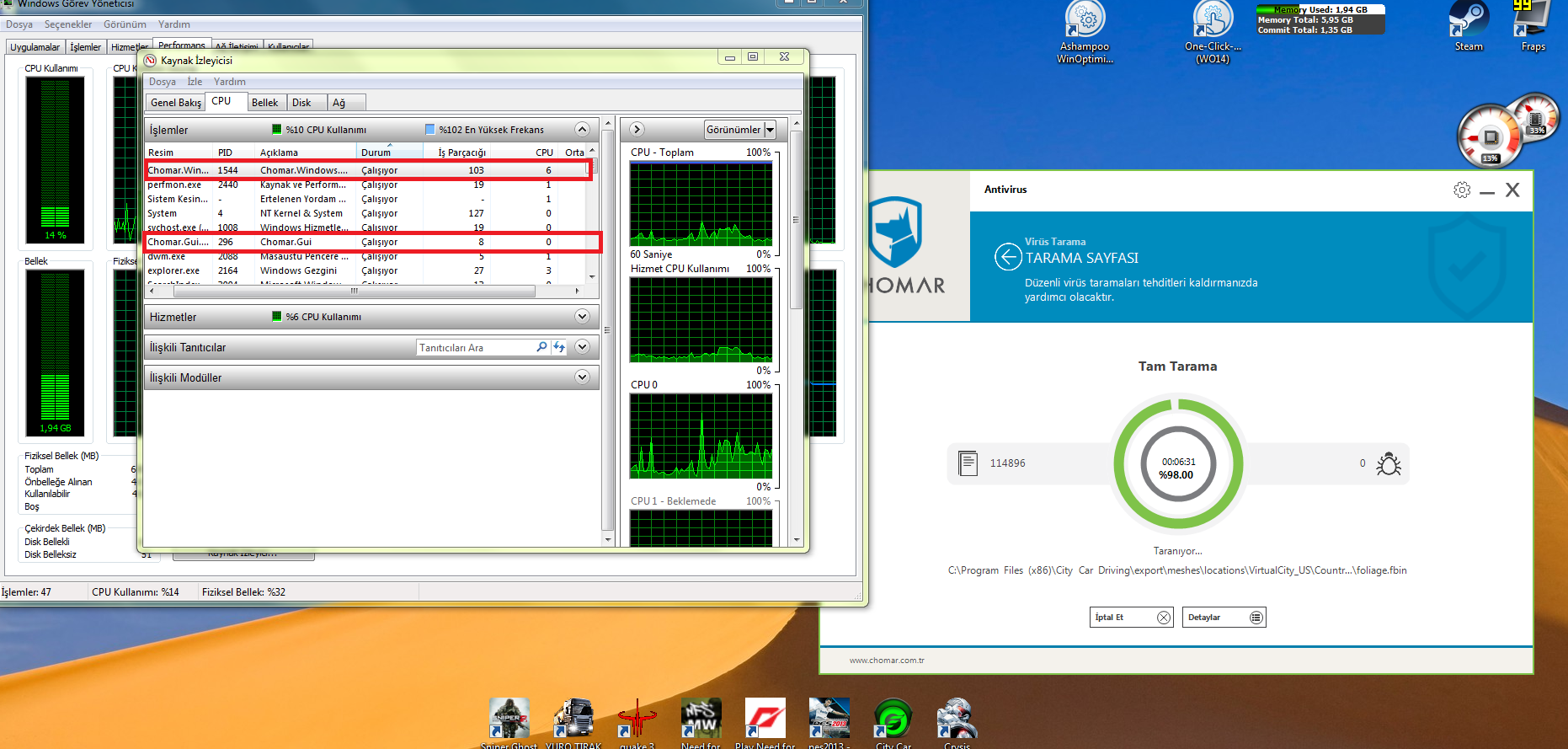Screen dimensions: 1568x749
Task: Hide the graph pane with the arrow button
Action: (637, 130)
